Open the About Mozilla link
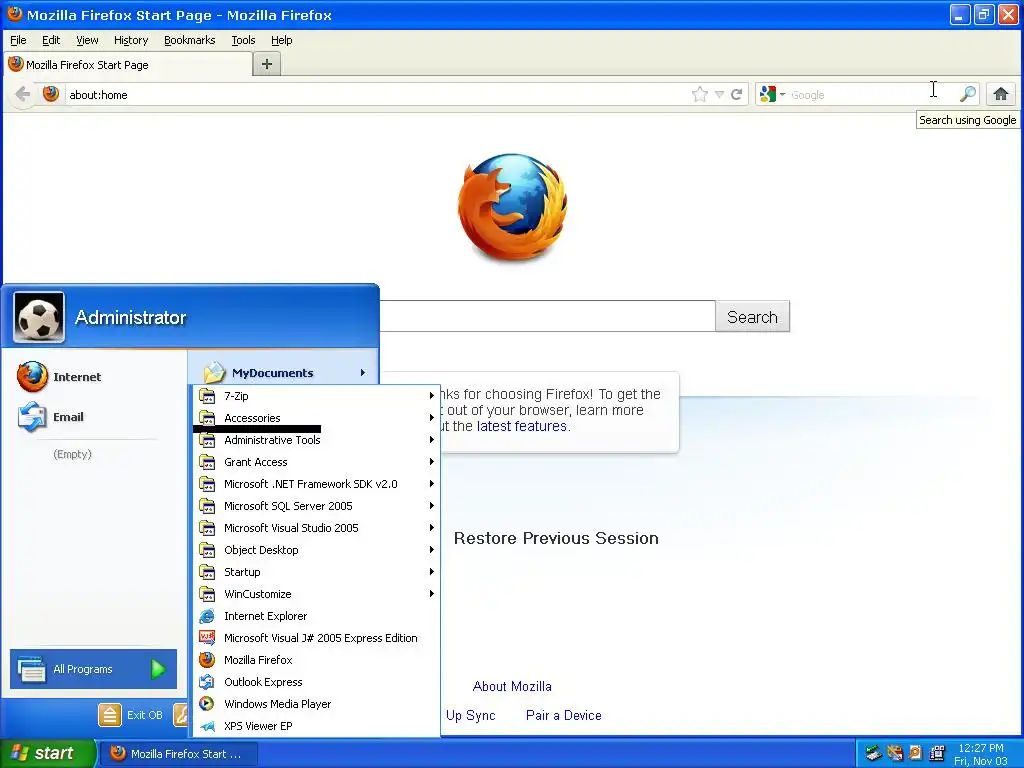This screenshot has height=768, width=1024. [512, 686]
